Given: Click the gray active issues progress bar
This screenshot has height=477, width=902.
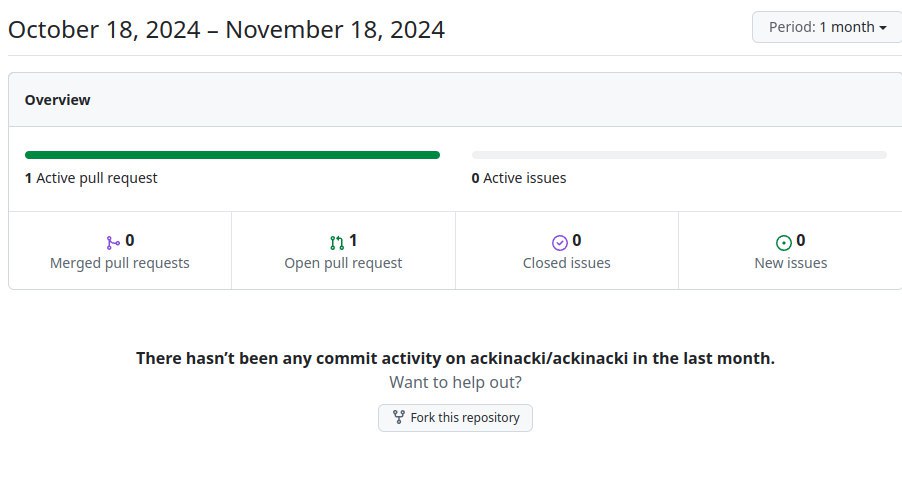Looking at the screenshot, I should [x=679, y=155].
